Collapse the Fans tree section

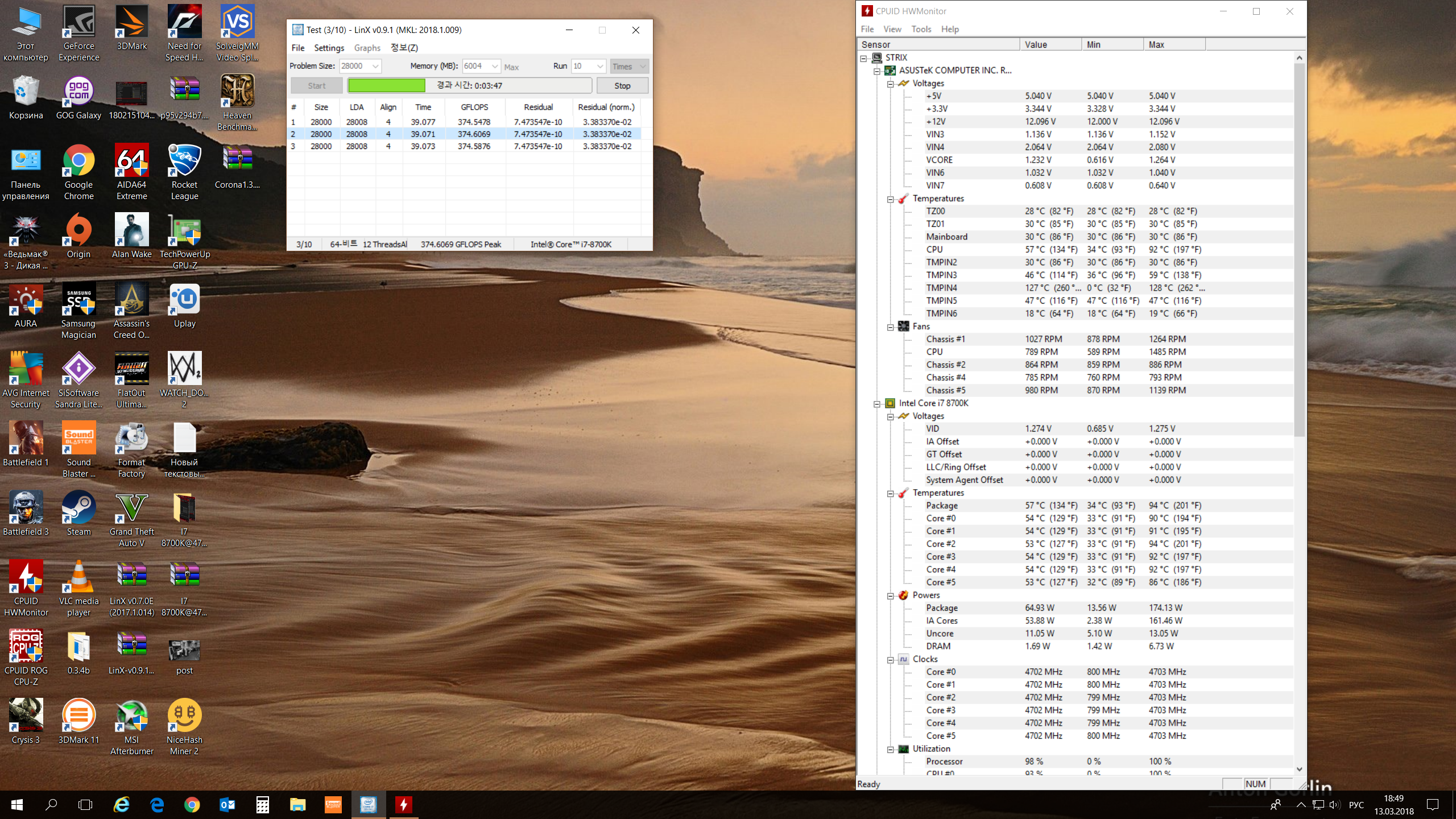tap(891, 327)
